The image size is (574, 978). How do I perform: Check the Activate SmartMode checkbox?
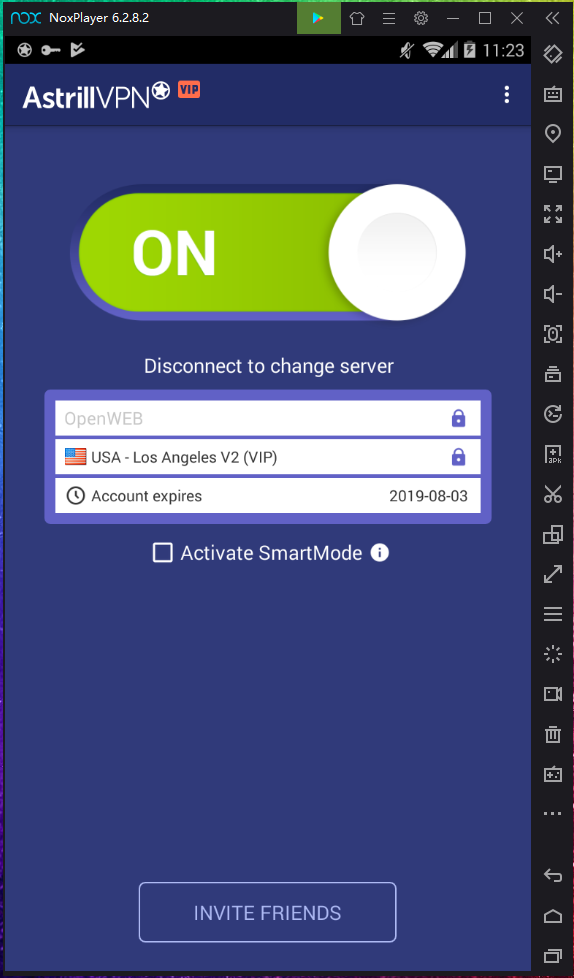point(163,553)
